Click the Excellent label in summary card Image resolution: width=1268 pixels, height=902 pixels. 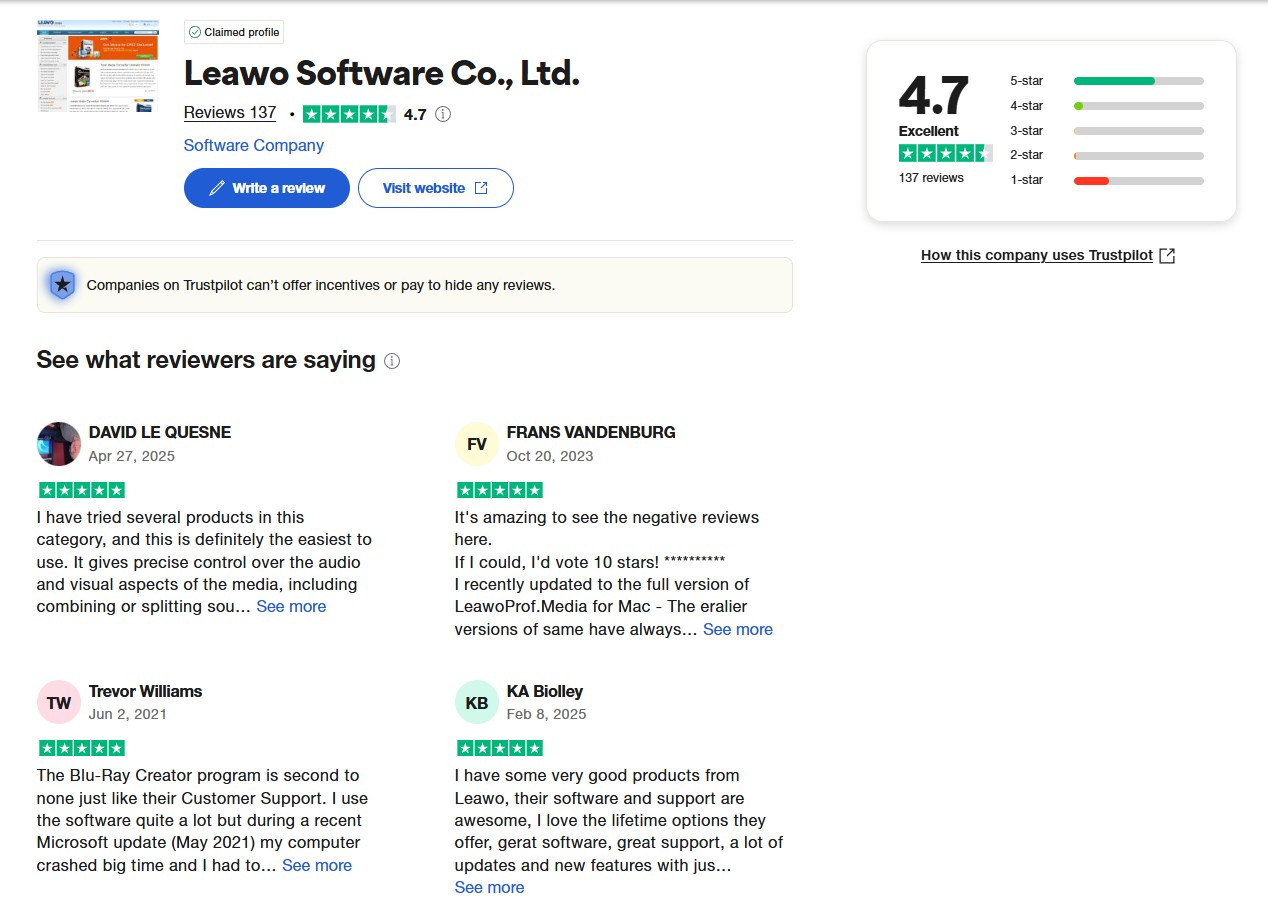point(928,131)
